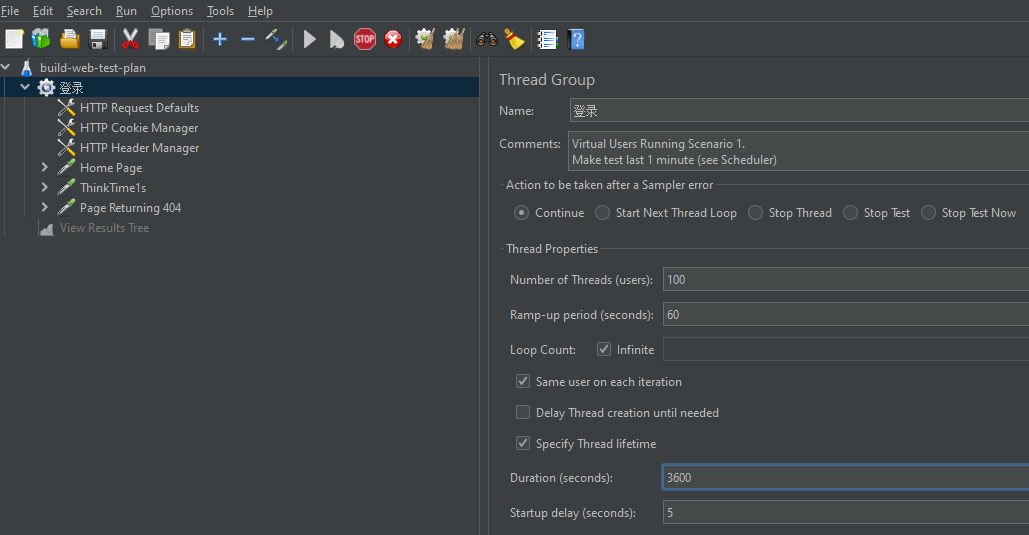Click the Clear All double-broom icon
The height and width of the screenshot is (535, 1029).
(x=453, y=39)
